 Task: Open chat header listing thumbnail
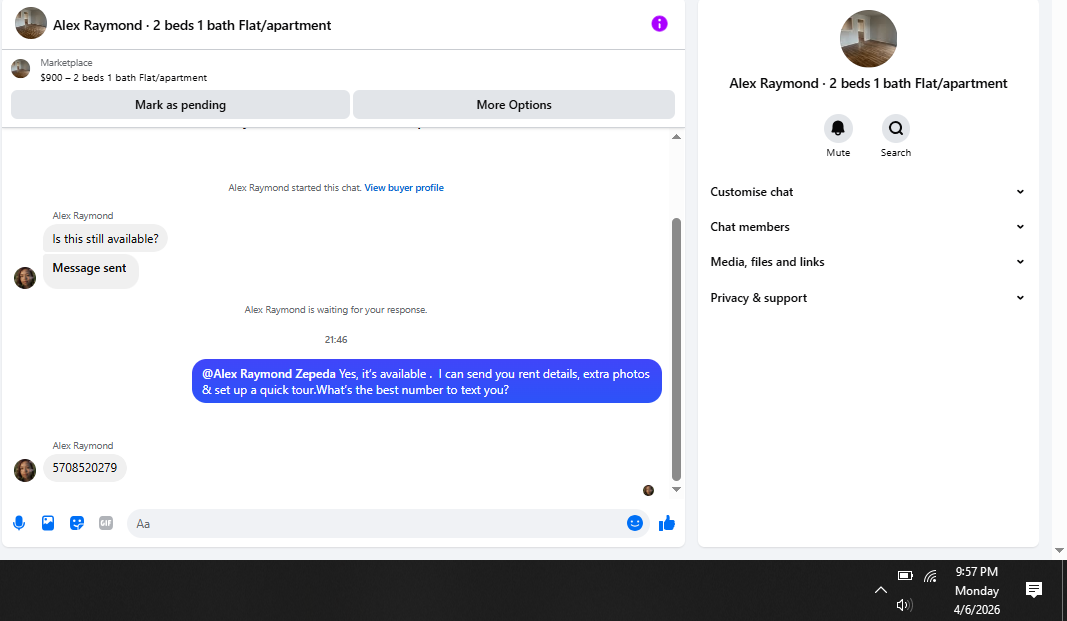coord(31,24)
